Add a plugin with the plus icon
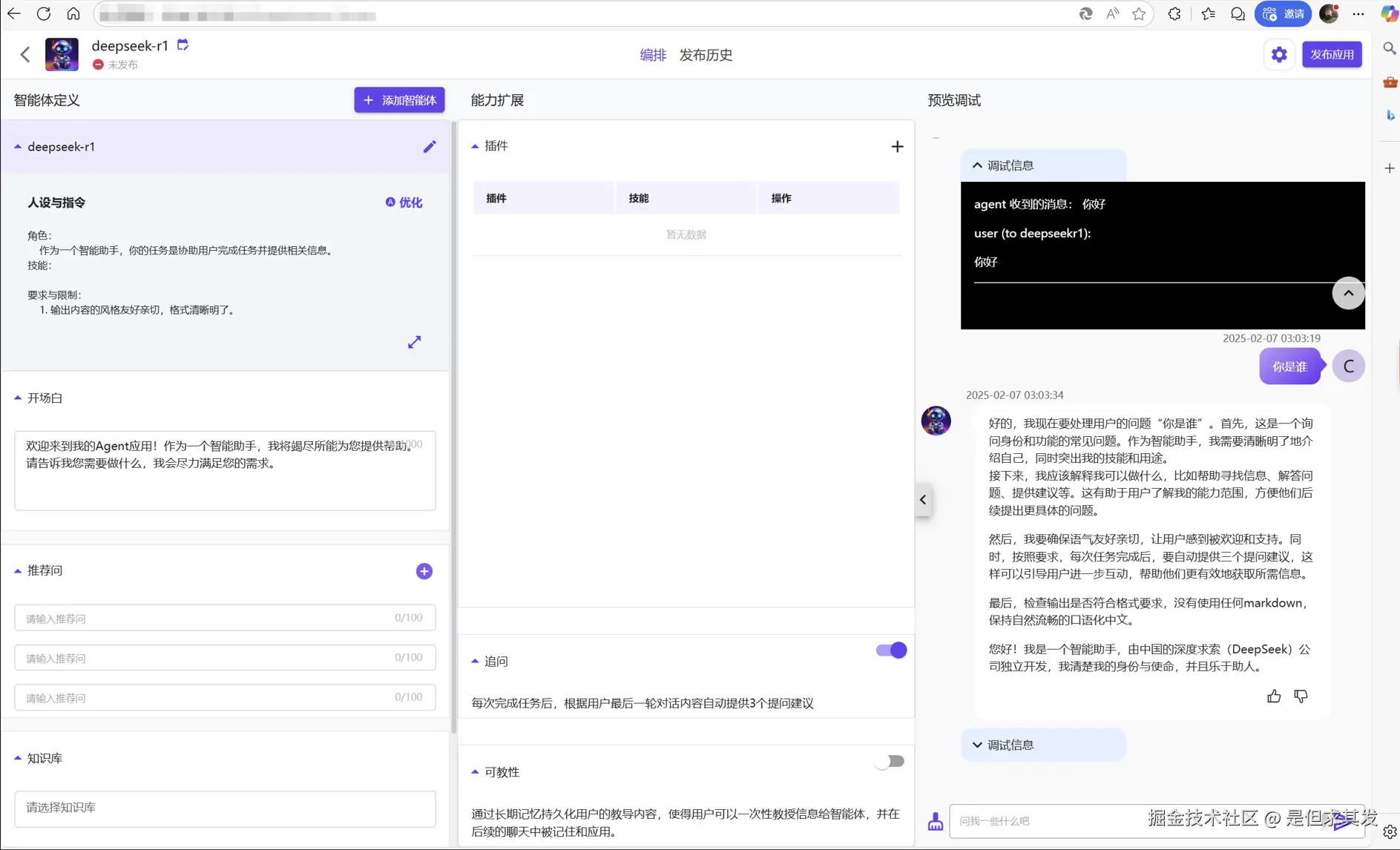 coord(897,147)
